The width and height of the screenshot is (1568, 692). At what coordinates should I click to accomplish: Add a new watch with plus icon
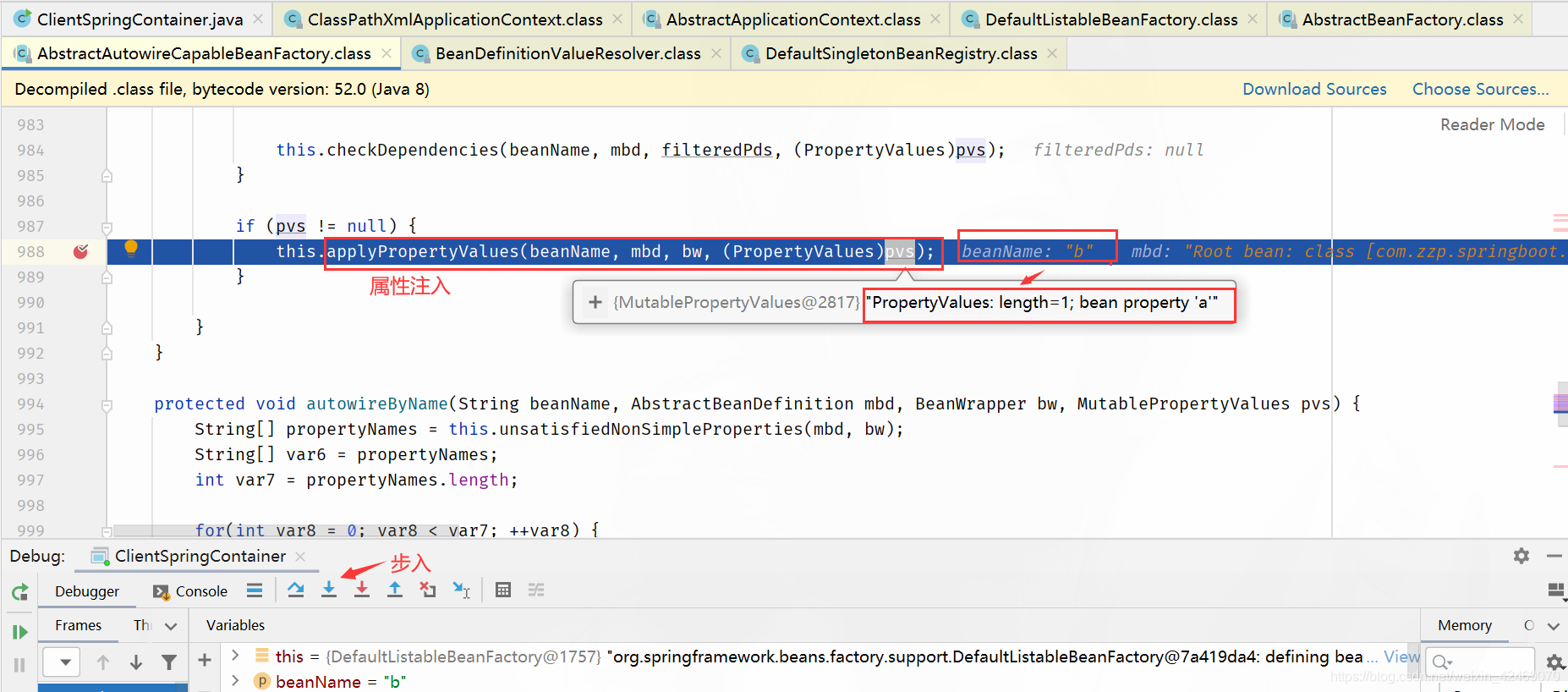(x=205, y=660)
